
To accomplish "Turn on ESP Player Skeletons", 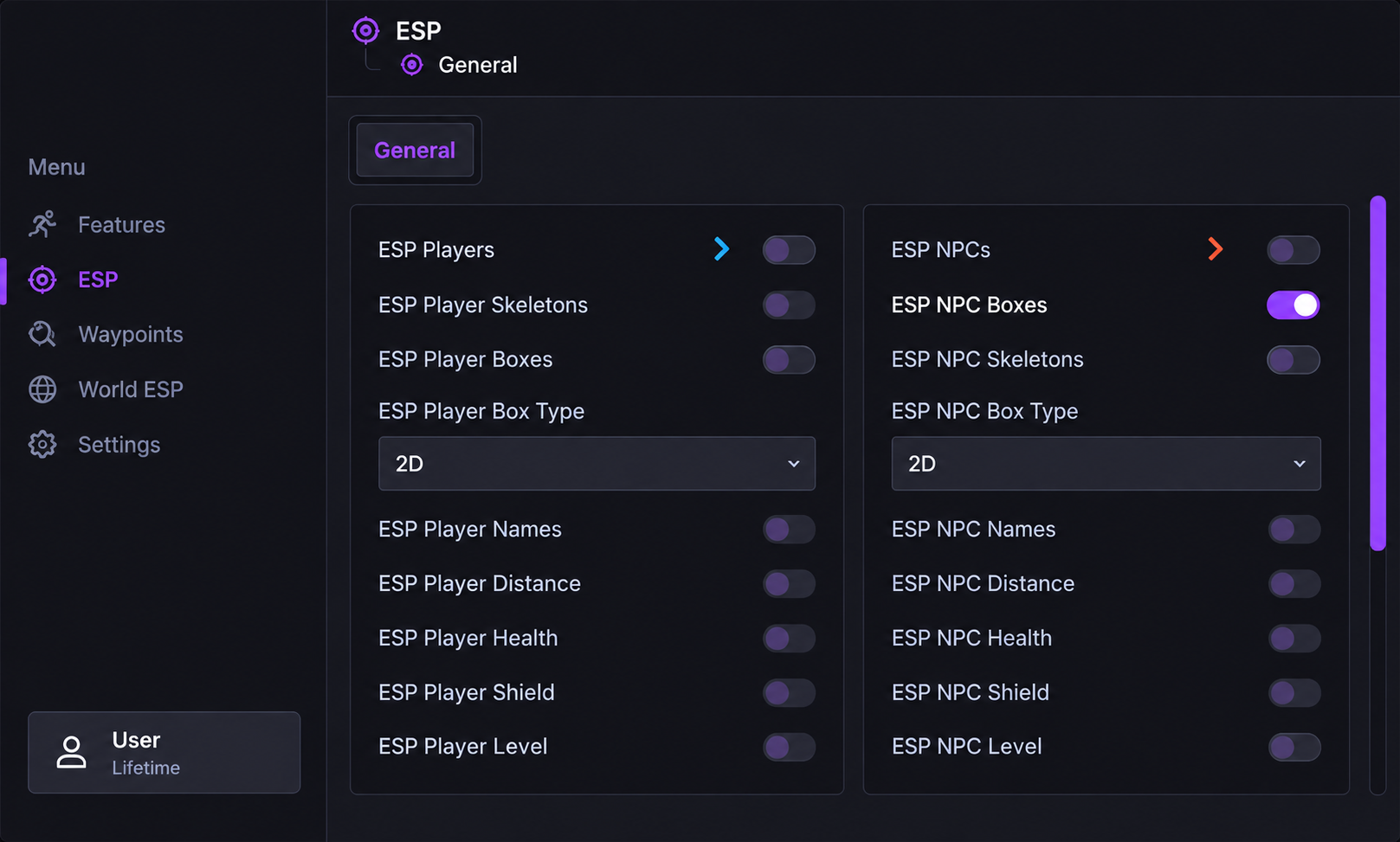I will tap(789, 305).
